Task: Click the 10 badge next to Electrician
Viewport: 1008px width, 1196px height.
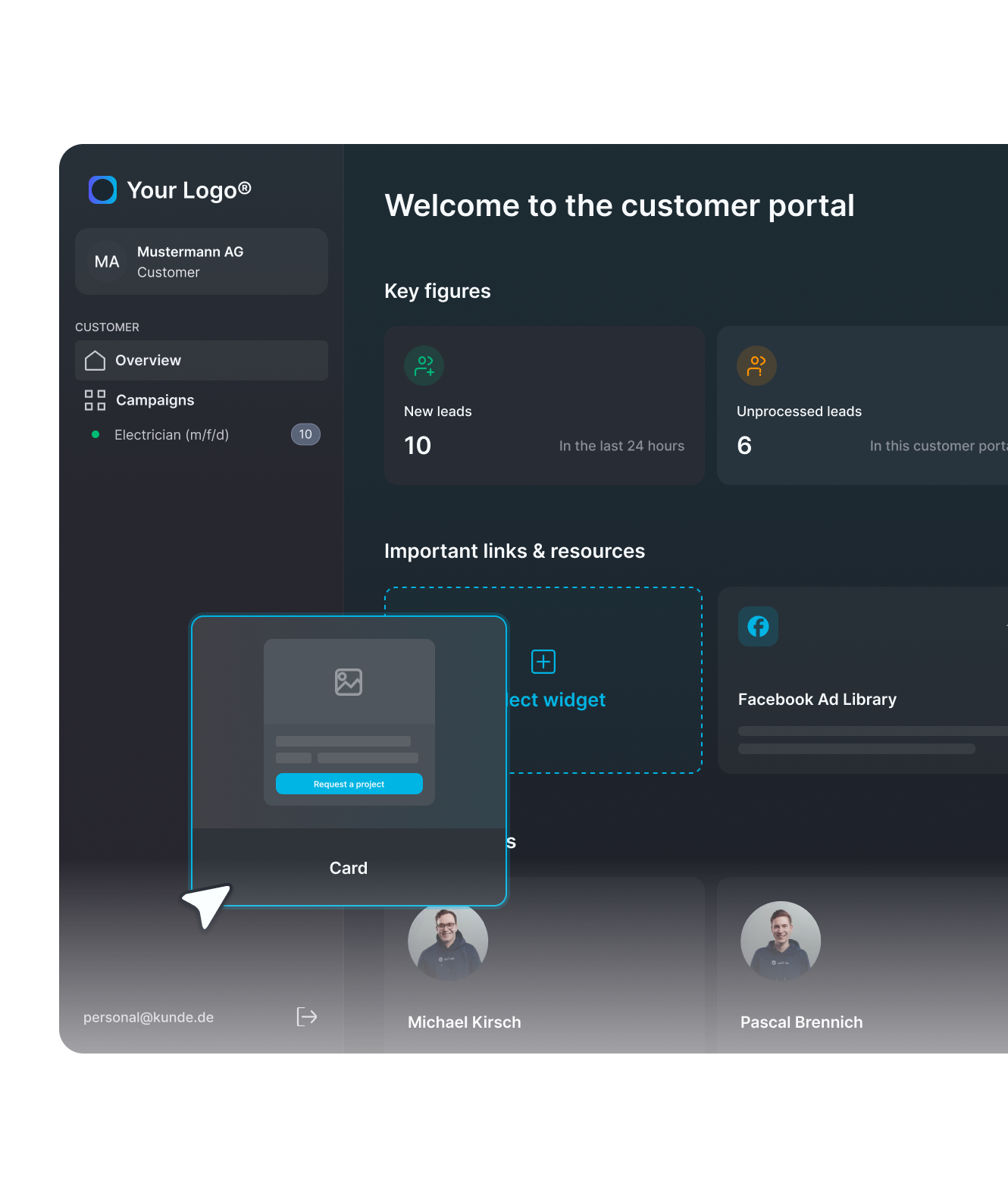Action: (x=305, y=434)
